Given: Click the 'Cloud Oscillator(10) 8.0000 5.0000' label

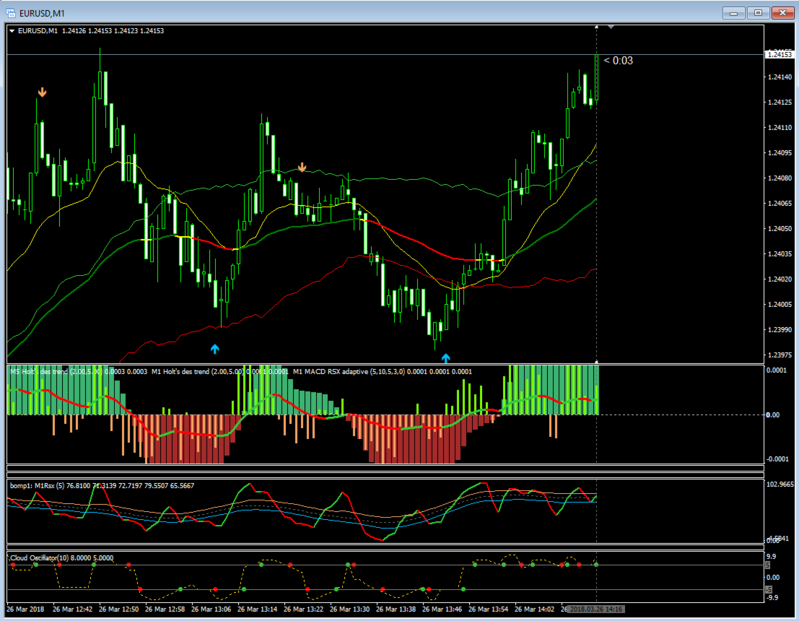Looking at the screenshot, I should point(62,558).
